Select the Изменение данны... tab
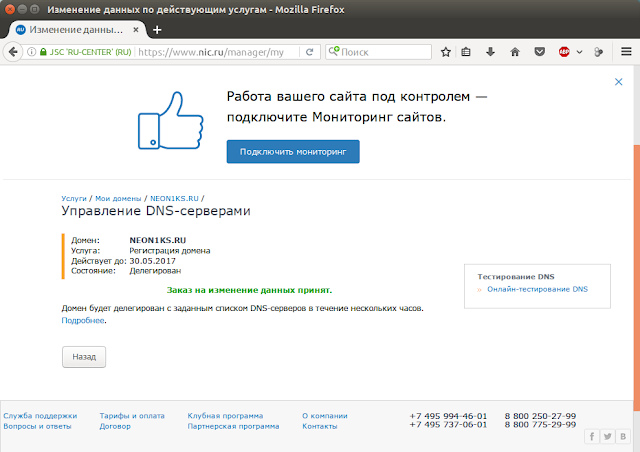This screenshot has height=452, width=640. [x=78, y=30]
